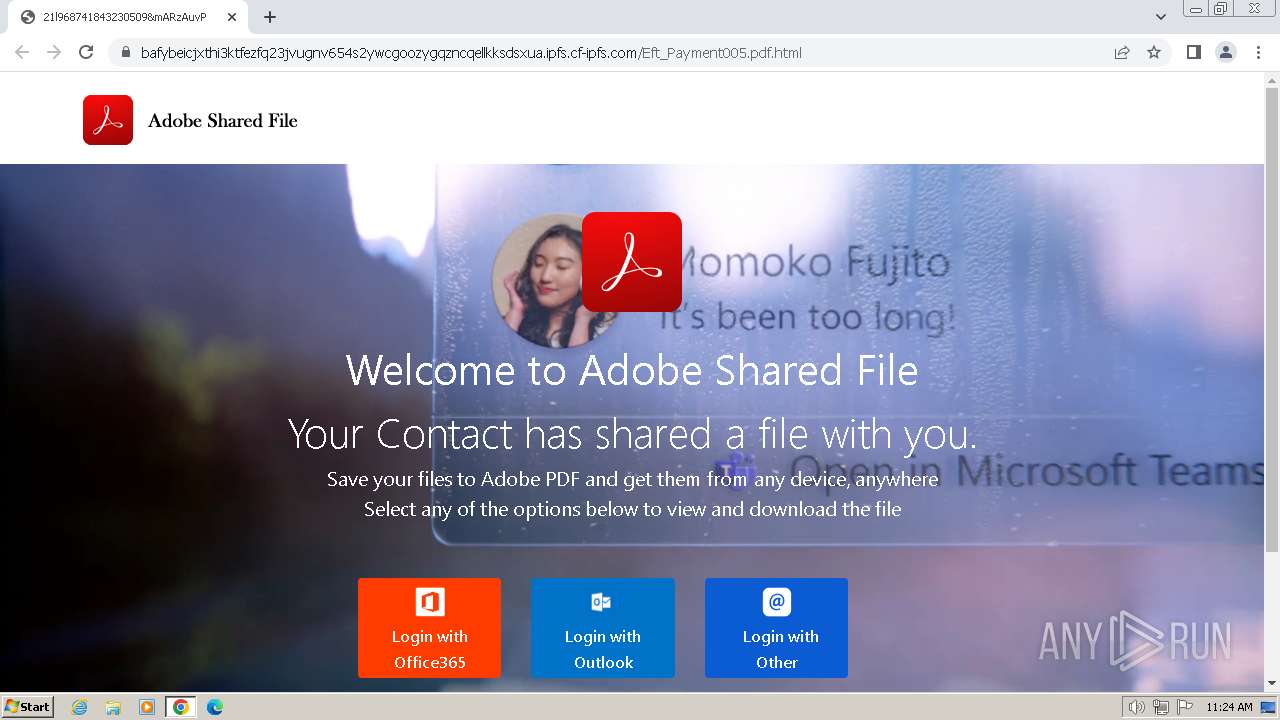Open File Explorer from taskbar
The height and width of the screenshot is (720, 1280).
pos(113,707)
